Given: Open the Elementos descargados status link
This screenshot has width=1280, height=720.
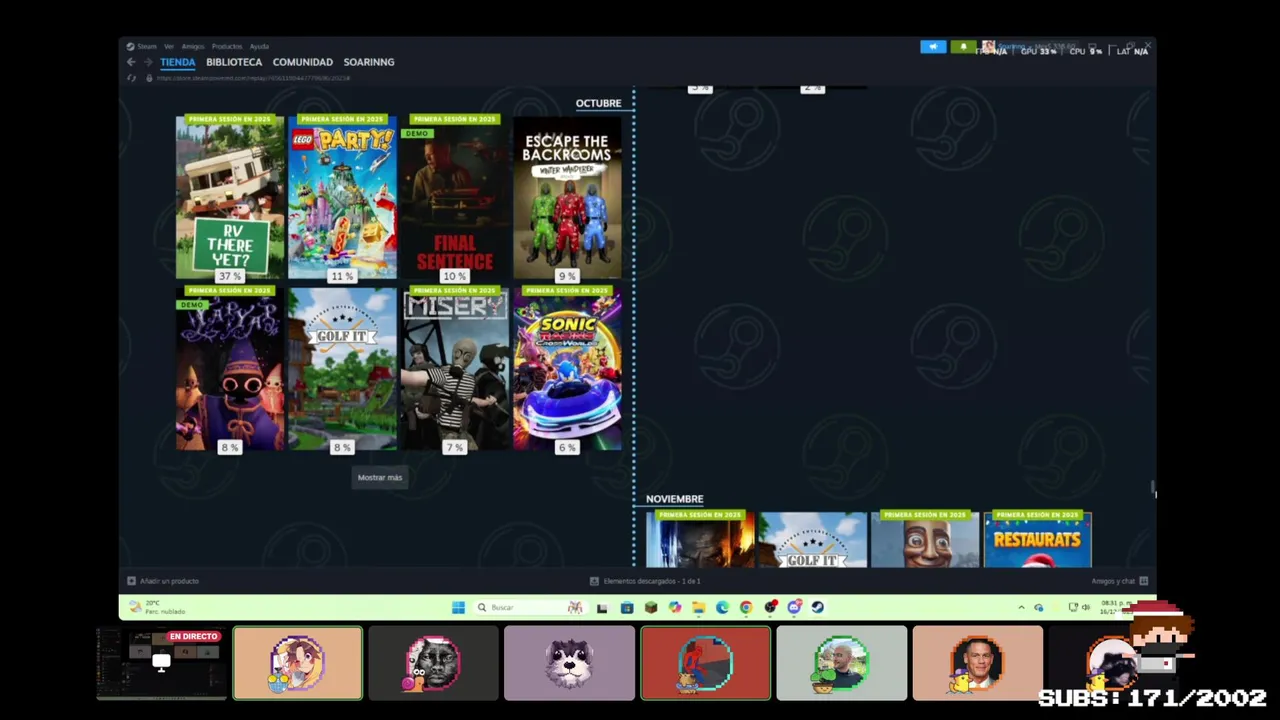Looking at the screenshot, I should tap(652, 581).
